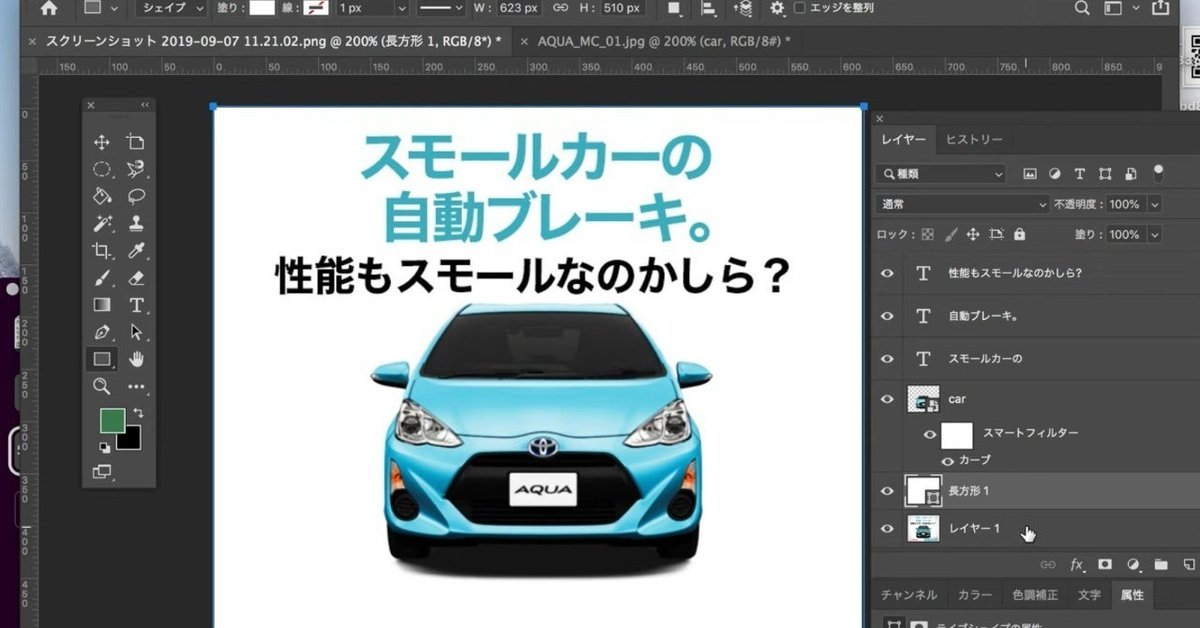Screen dimensions: 1200x628
Task: Toggle lock all padlock icon
Action: coord(1019,234)
